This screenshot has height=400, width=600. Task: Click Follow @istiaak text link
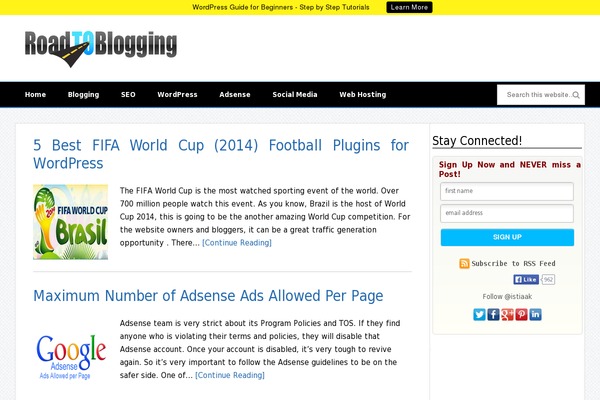coord(507,296)
